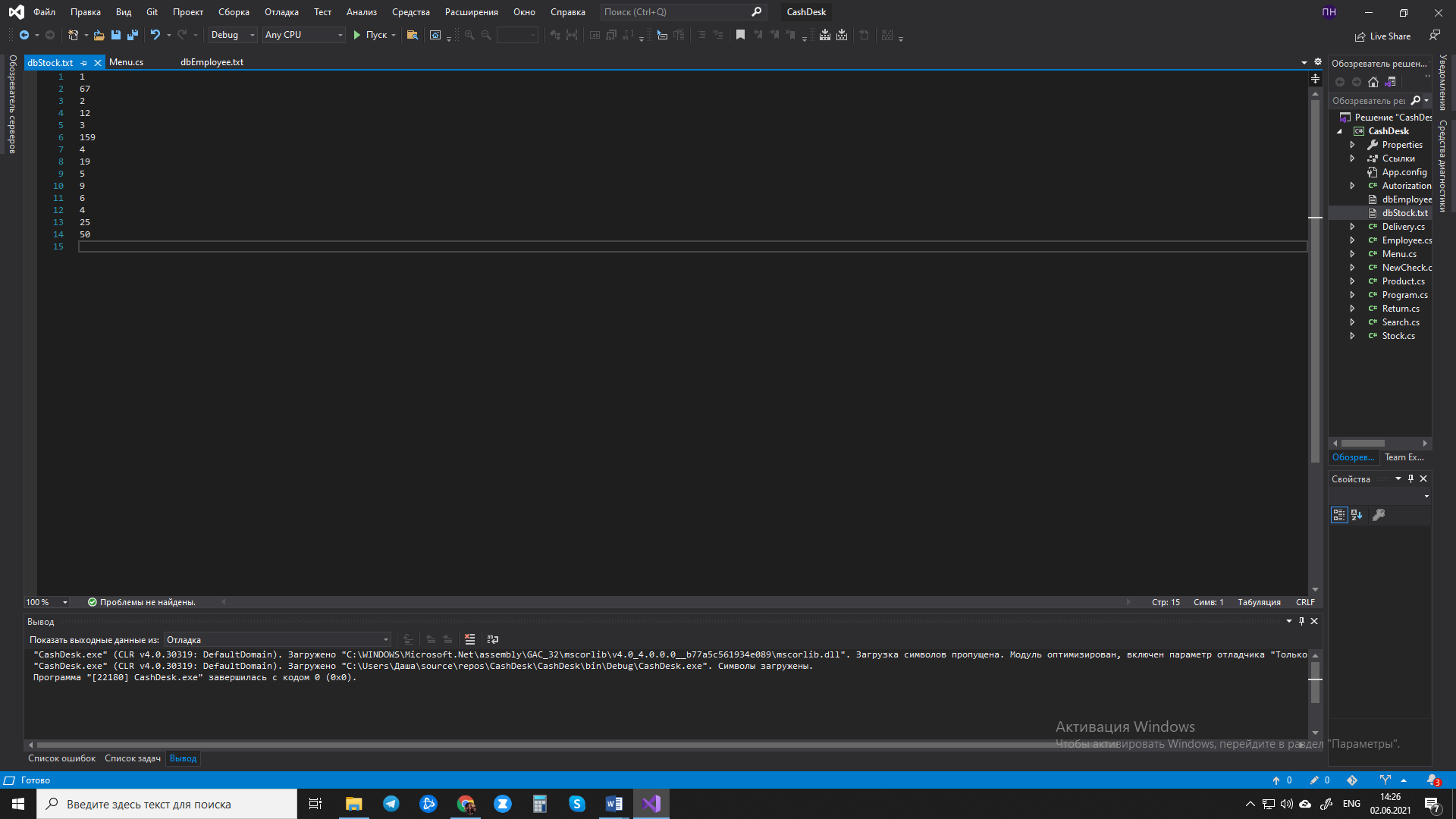Expand the Properties node in solution tree
1456x819 pixels.
click(1352, 145)
